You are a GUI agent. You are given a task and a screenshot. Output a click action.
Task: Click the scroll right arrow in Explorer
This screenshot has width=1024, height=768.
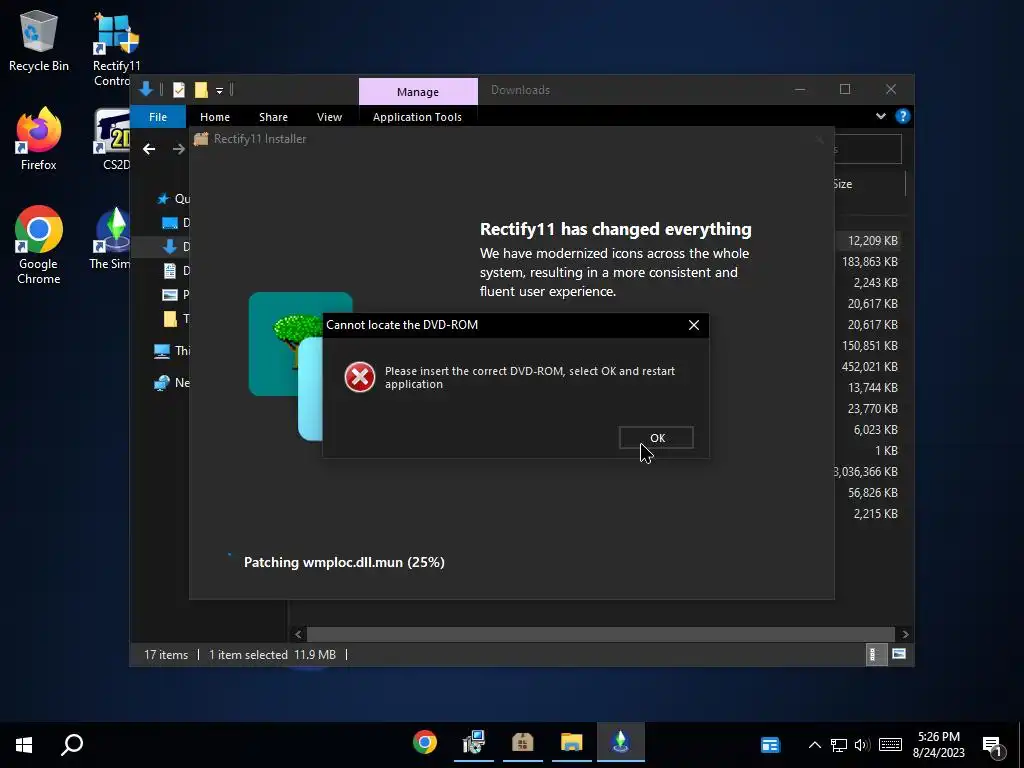pyautogui.click(x=905, y=634)
